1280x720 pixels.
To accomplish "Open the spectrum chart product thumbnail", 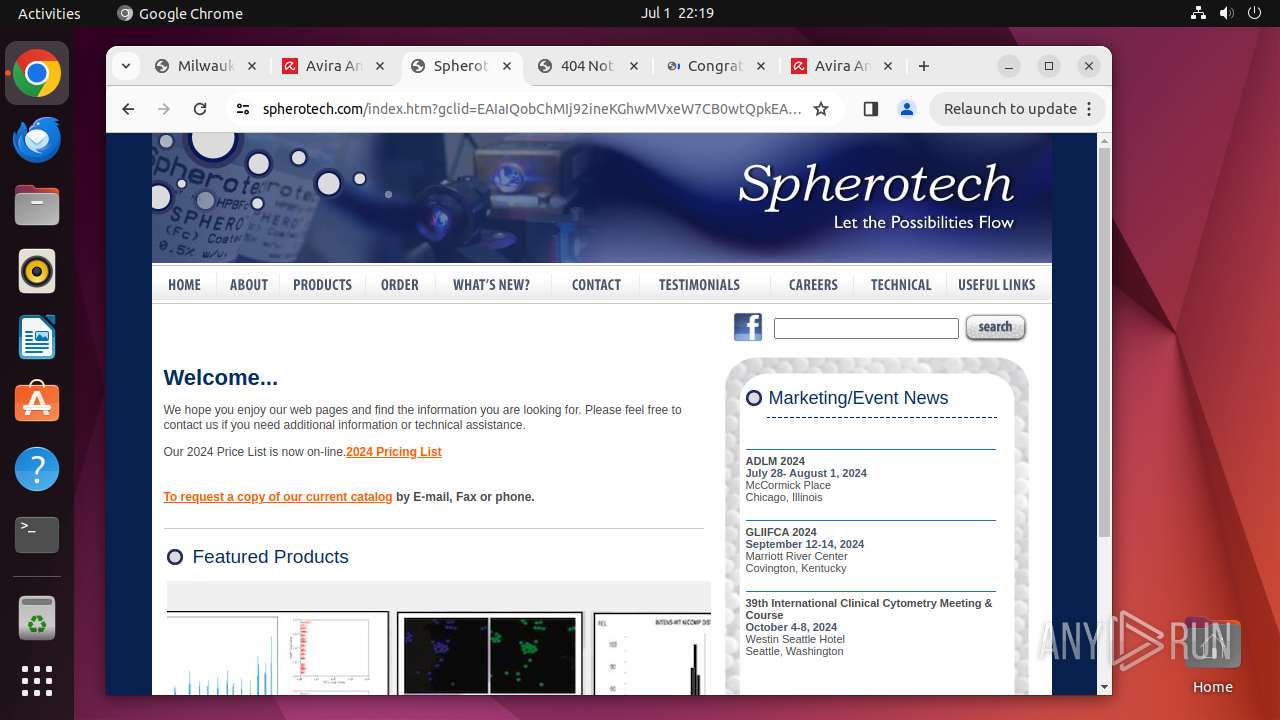I will coord(277,653).
